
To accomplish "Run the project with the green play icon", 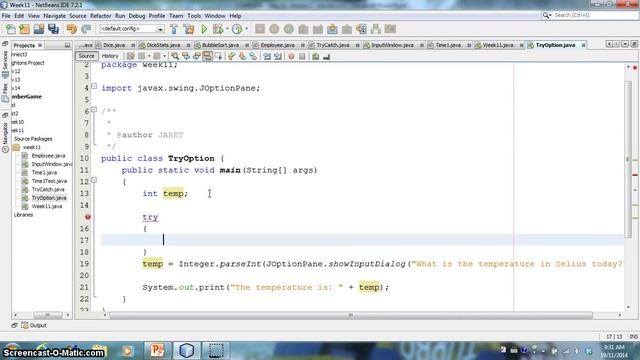I will [204, 29].
